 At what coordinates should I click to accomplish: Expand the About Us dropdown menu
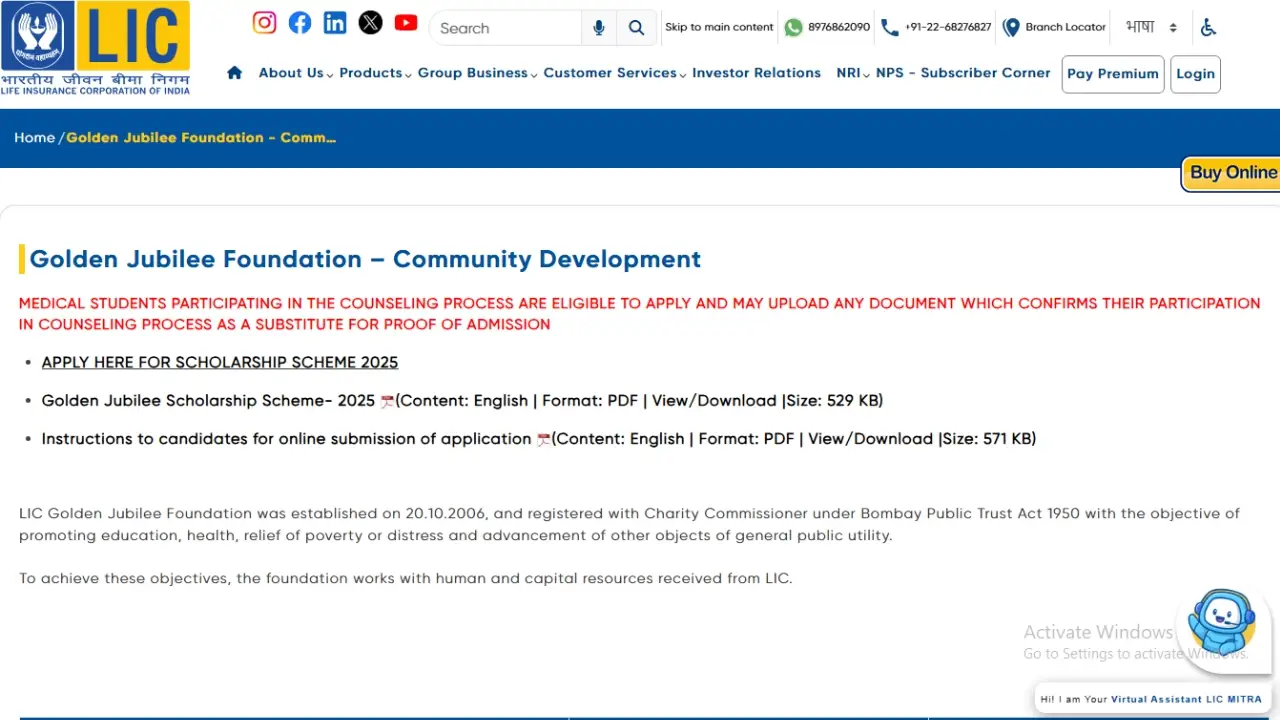(295, 73)
